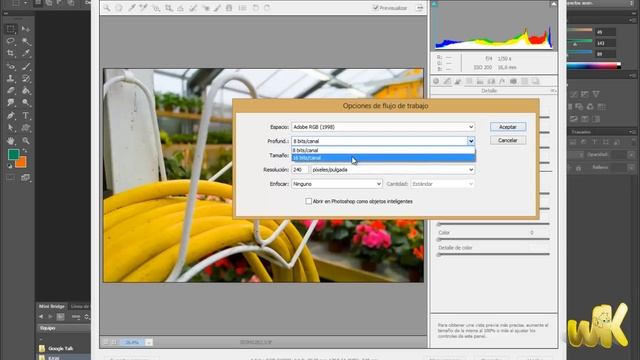Toggle Quick Mask mode
Image resolution: width=640 pixels, height=360 pixels.
point(11,178)
